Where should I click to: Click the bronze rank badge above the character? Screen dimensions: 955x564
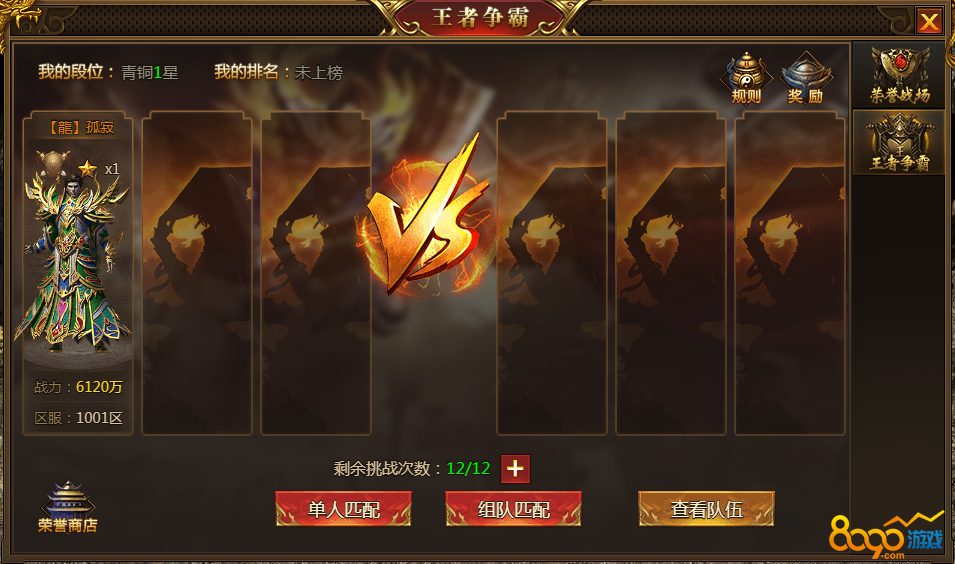53,163
